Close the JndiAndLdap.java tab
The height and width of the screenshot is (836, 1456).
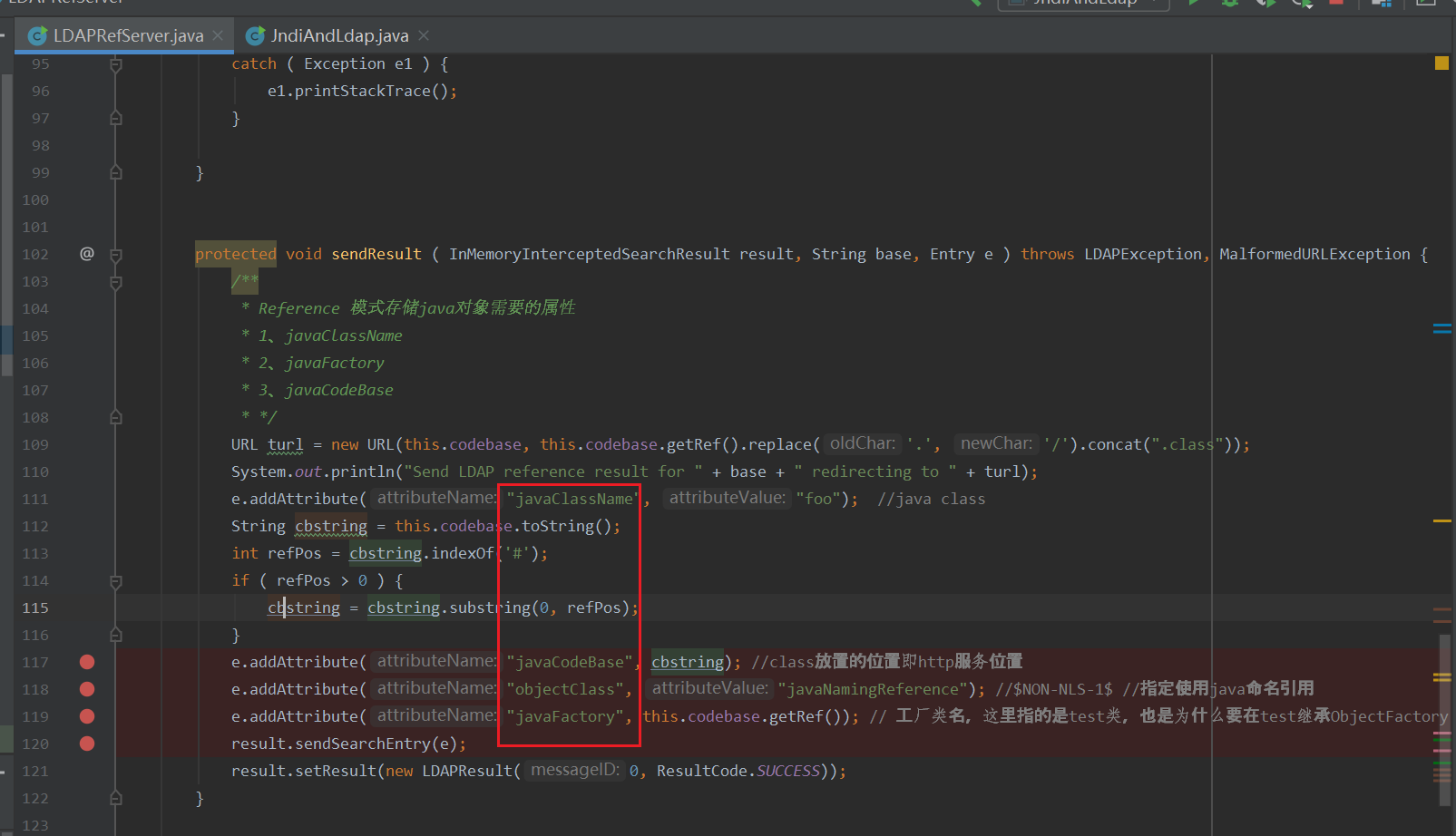(x=424, y=35)
